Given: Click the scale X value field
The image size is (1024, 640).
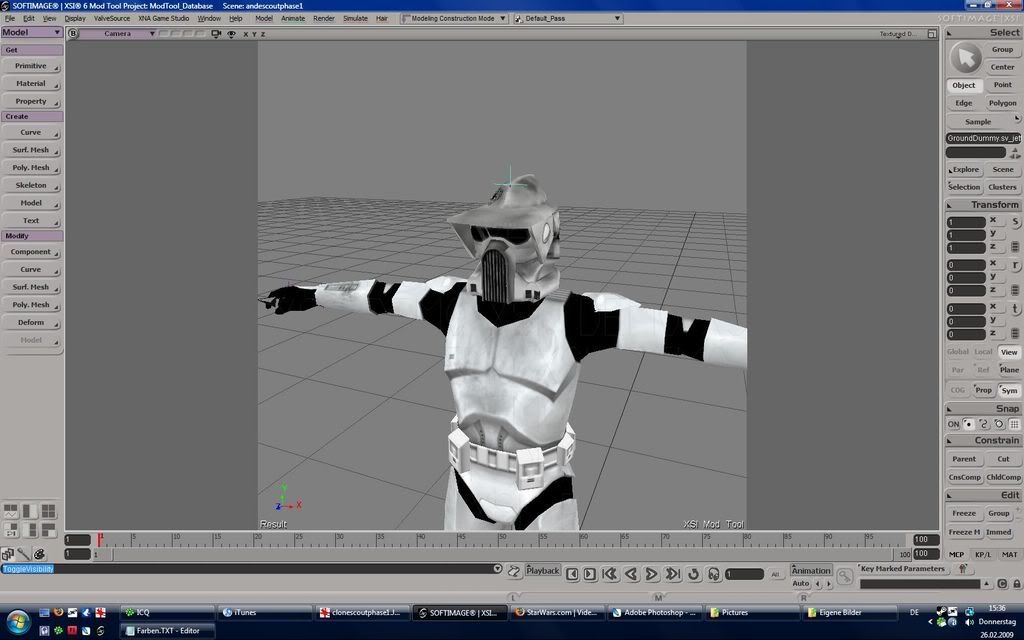Looking at the screenshot, I should [966, 222].
